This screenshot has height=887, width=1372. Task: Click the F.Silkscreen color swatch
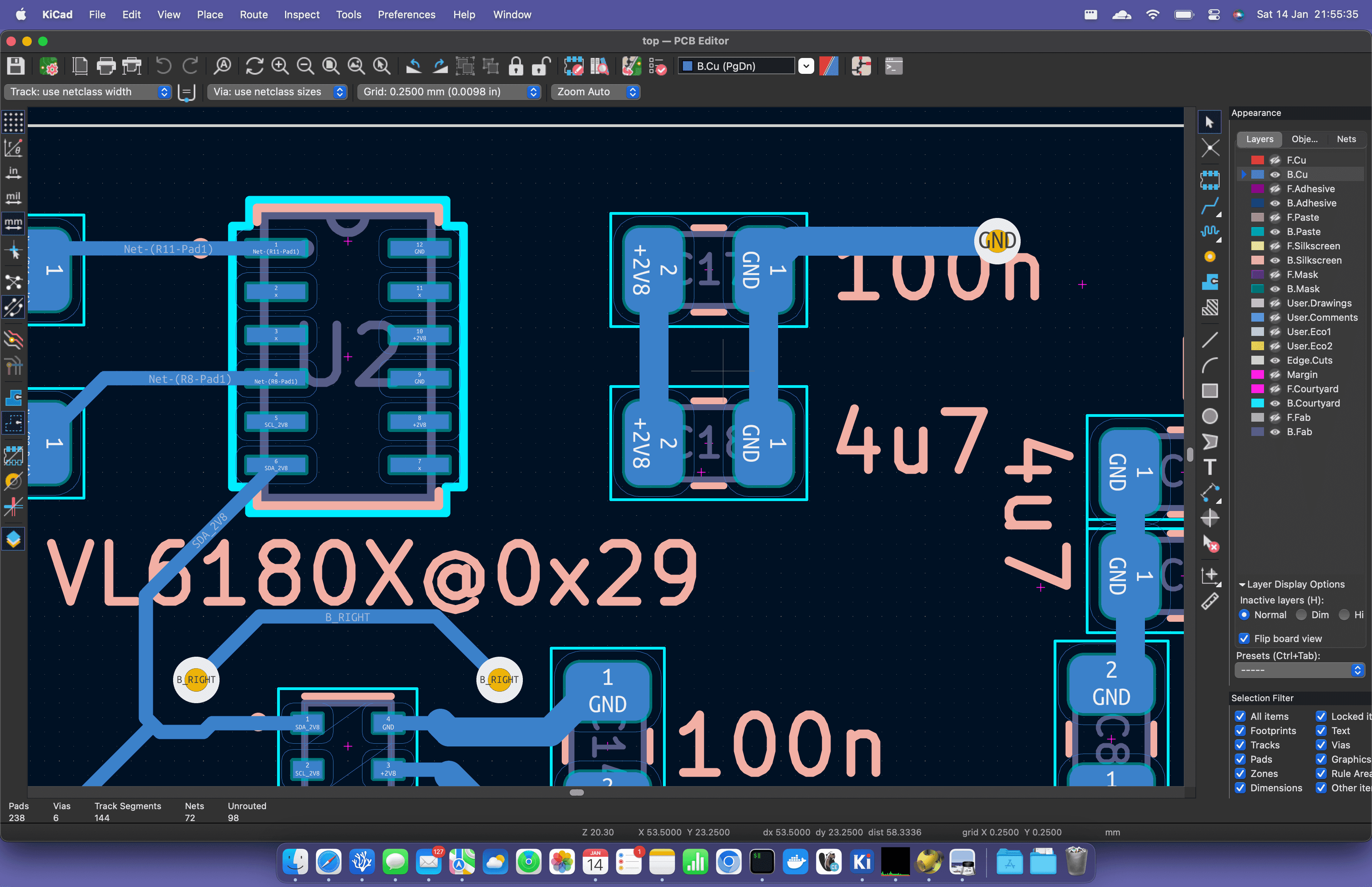(1257, 246)
